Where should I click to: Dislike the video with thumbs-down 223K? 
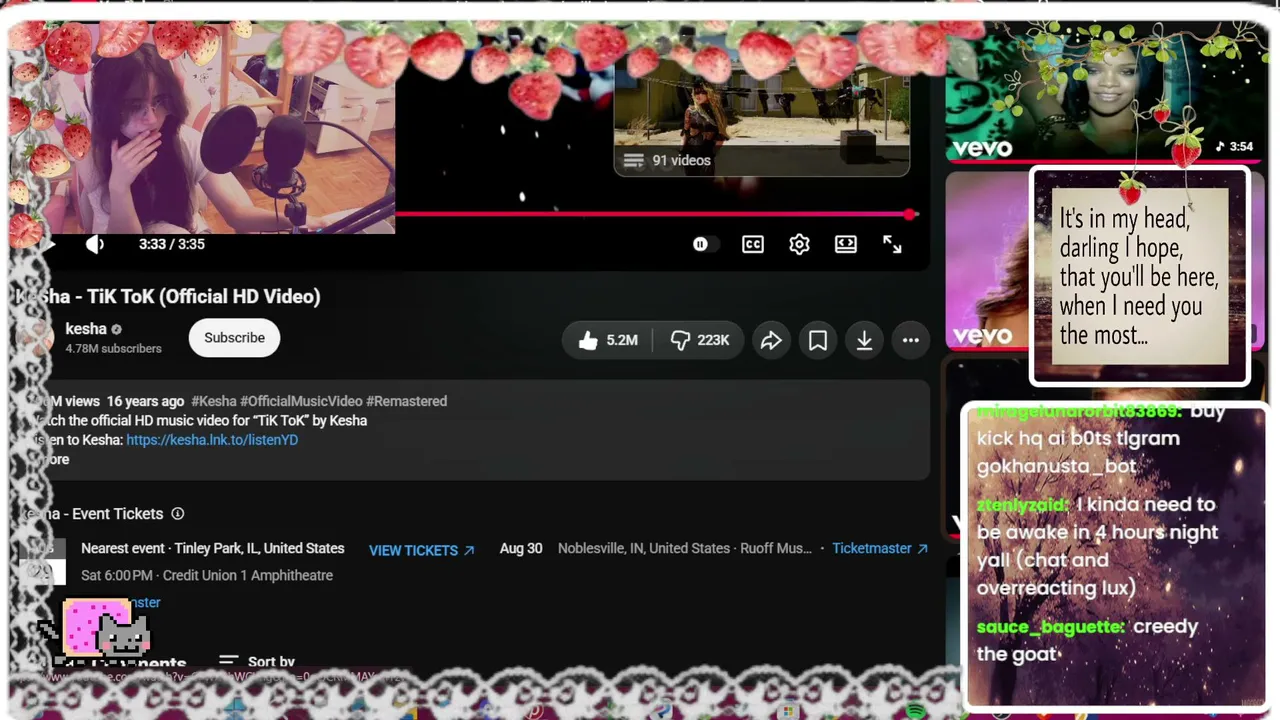pyautogui.click(x=700, y=340)
